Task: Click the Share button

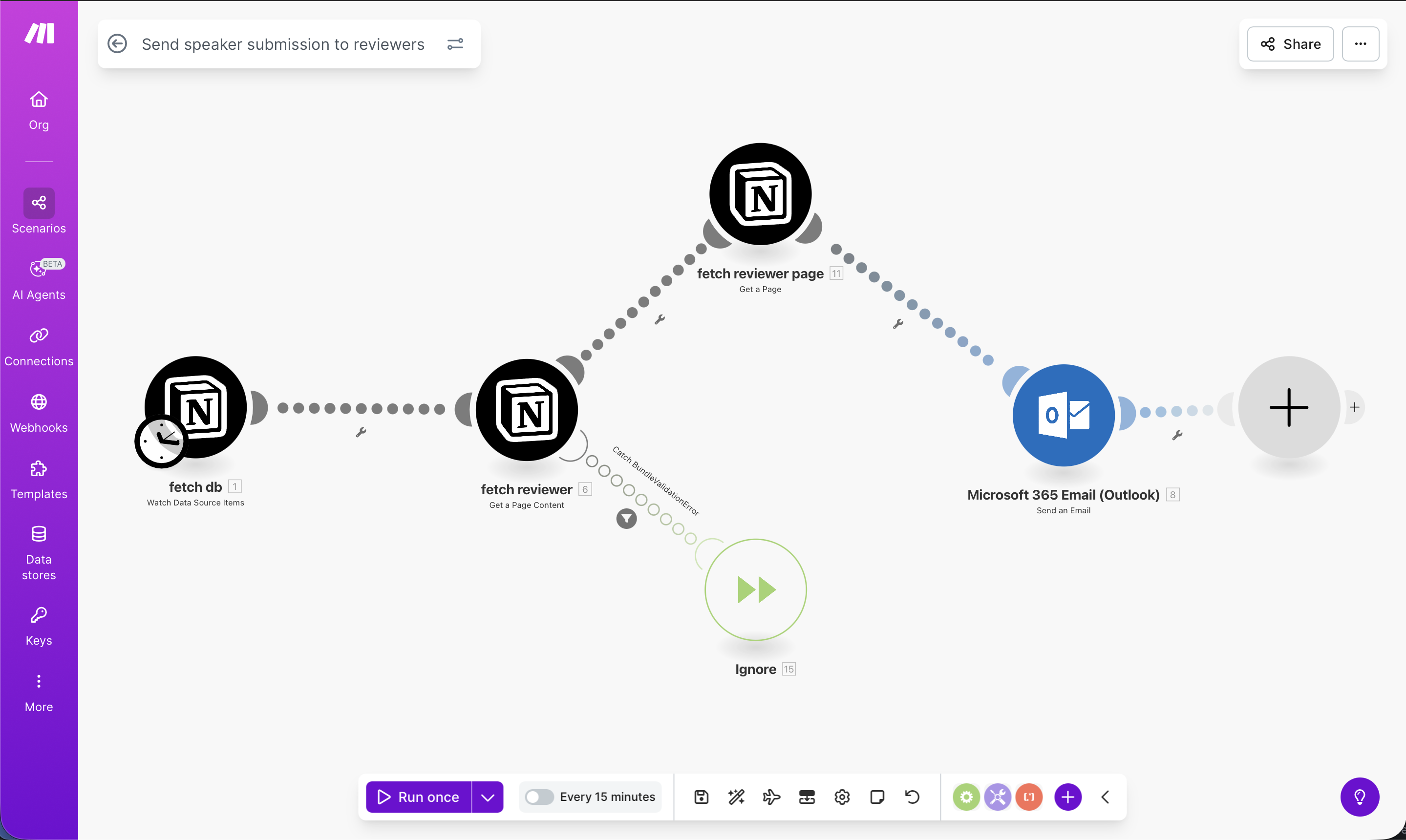Action: click(x=1290, y=43)
